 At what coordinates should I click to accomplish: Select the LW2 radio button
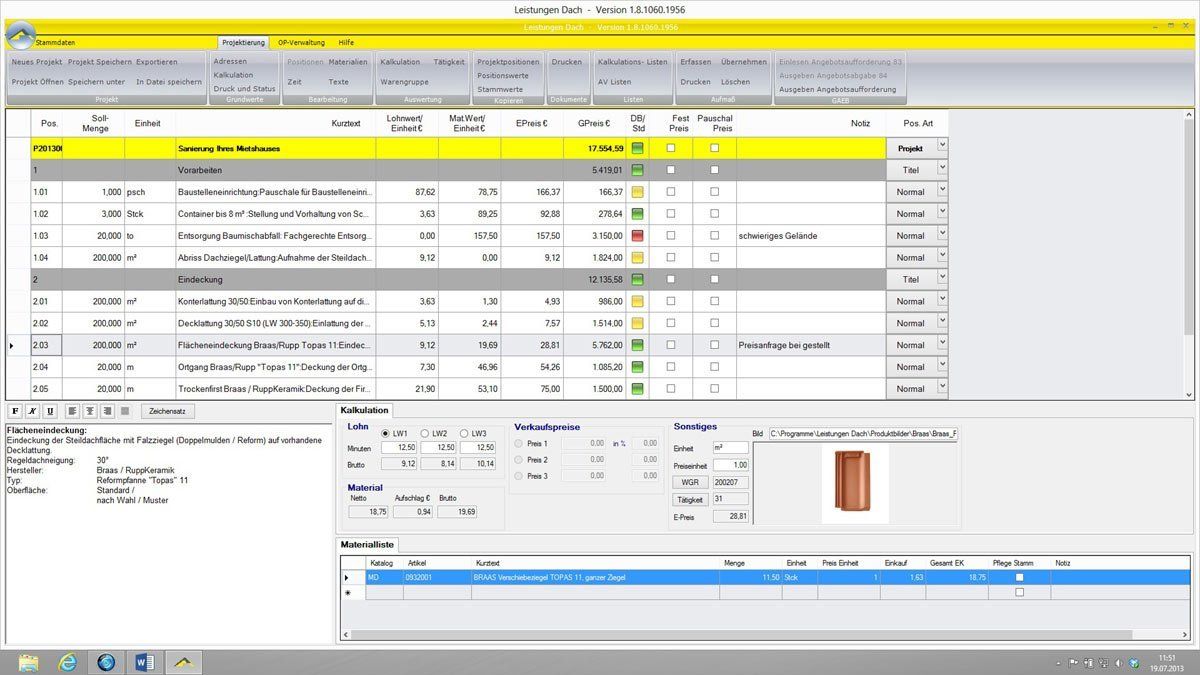426,433
